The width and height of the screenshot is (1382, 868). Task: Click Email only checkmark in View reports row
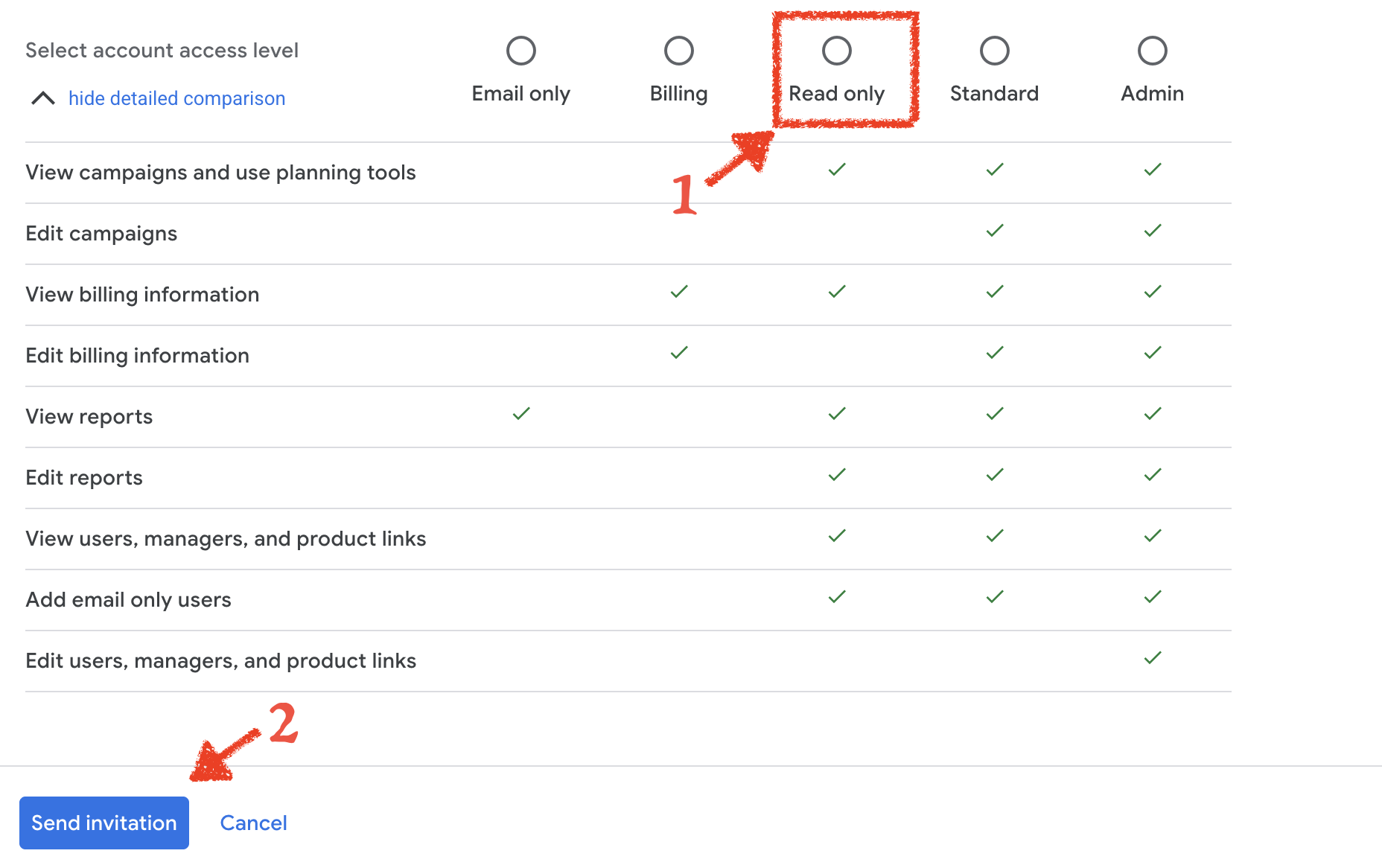coord(520,414)
